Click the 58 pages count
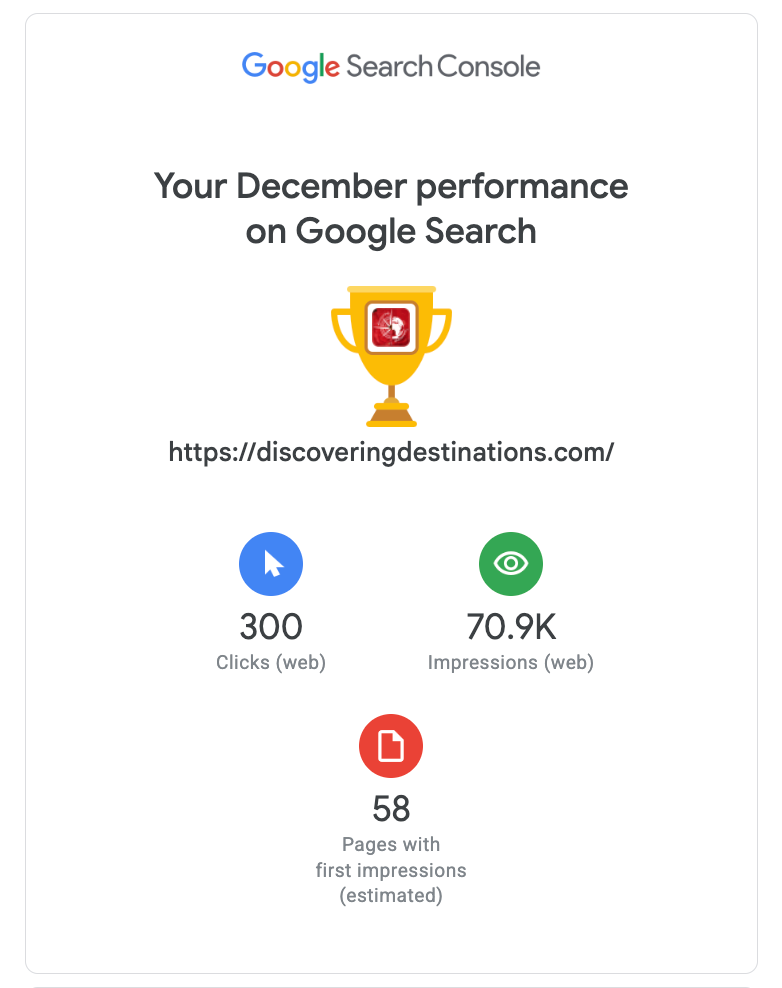The width and height of the screenshot is (782, 988). 391,808
